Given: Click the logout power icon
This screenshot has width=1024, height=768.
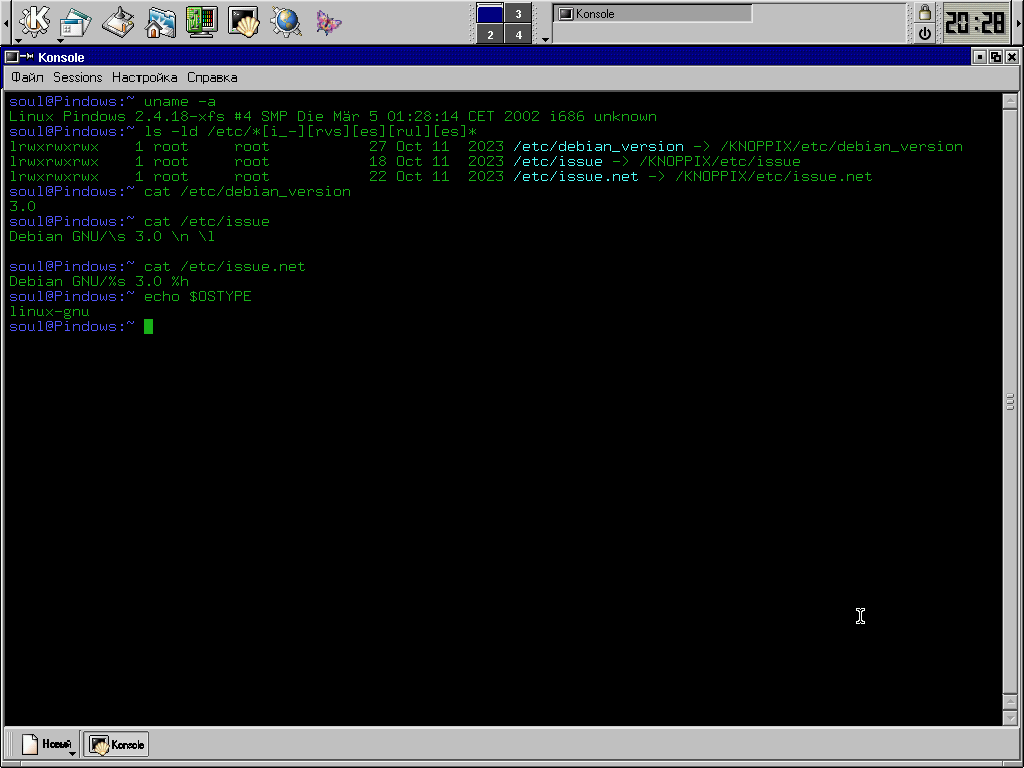Looking at the screenshot, I should (x=925, y=33).
